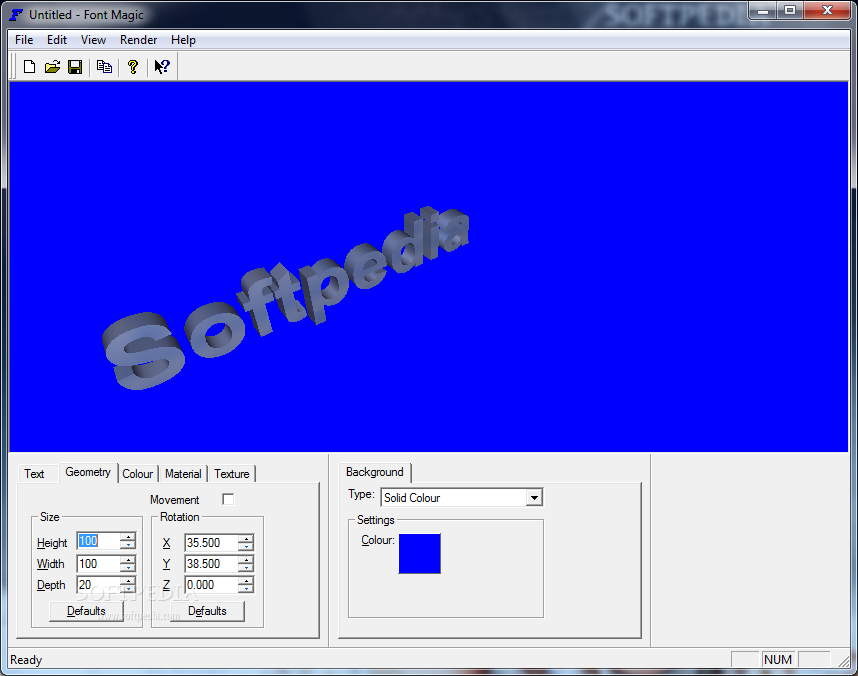The image size is (858, 676).
Task: Toggle the Movement checkbox
Action: (x=228, y=499)
